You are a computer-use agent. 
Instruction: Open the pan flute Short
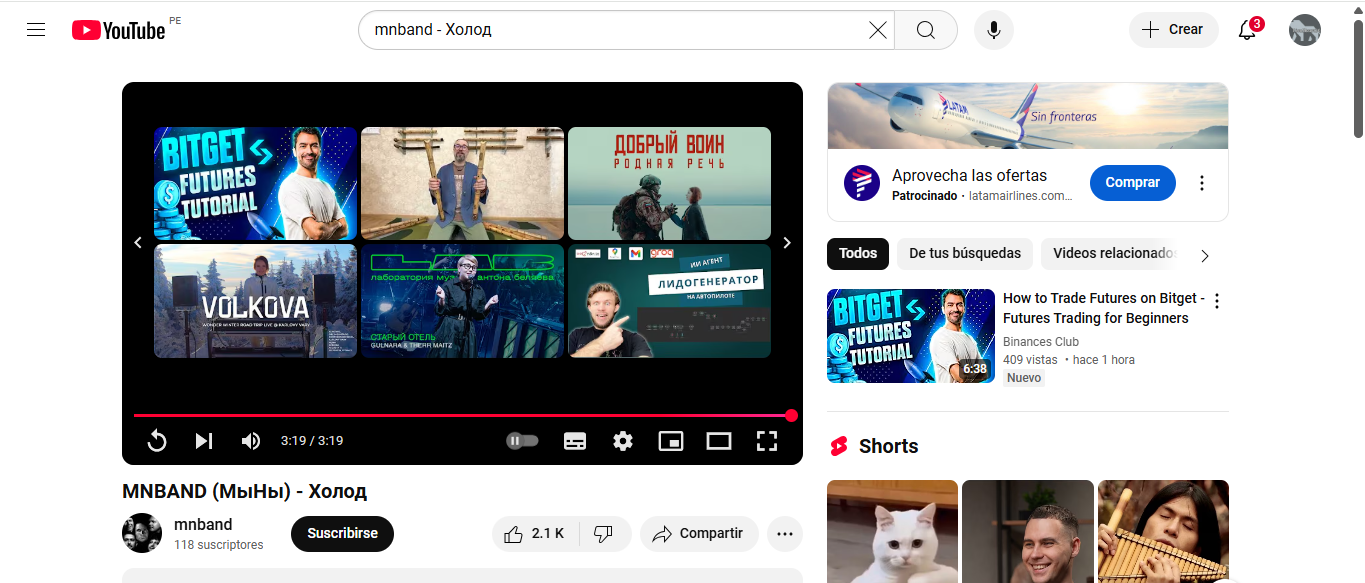[x=1163, y=531]
